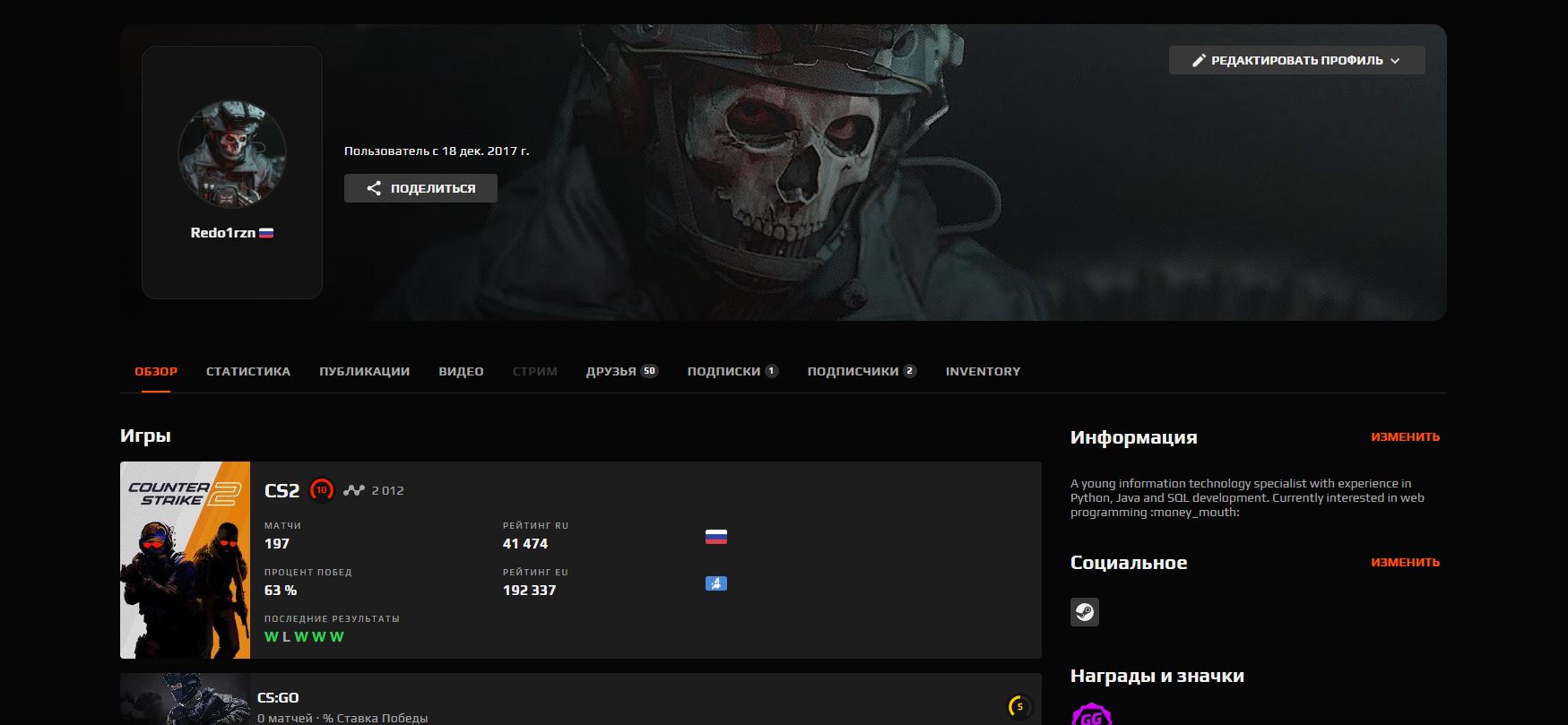
Task: Open the Counter-Strike 2 game cover image
Action: 186,560
